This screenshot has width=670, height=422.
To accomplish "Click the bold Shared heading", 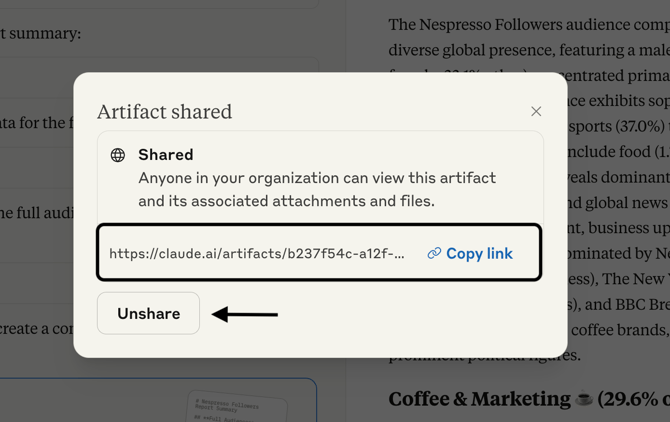I will (x=166, y=155).
